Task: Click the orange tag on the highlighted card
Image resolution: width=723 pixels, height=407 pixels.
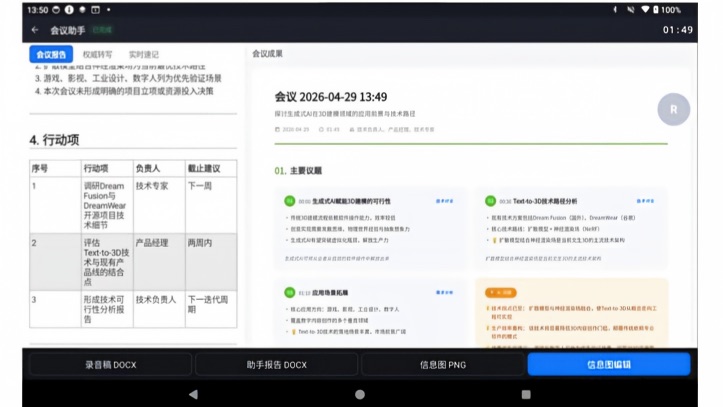Action: [x=500, y=292]
